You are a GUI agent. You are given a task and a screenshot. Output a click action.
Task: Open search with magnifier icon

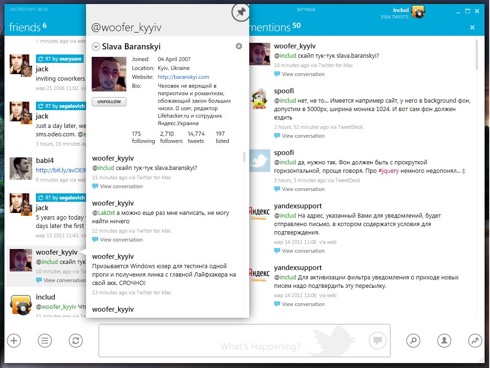click(x=413, y=341)
